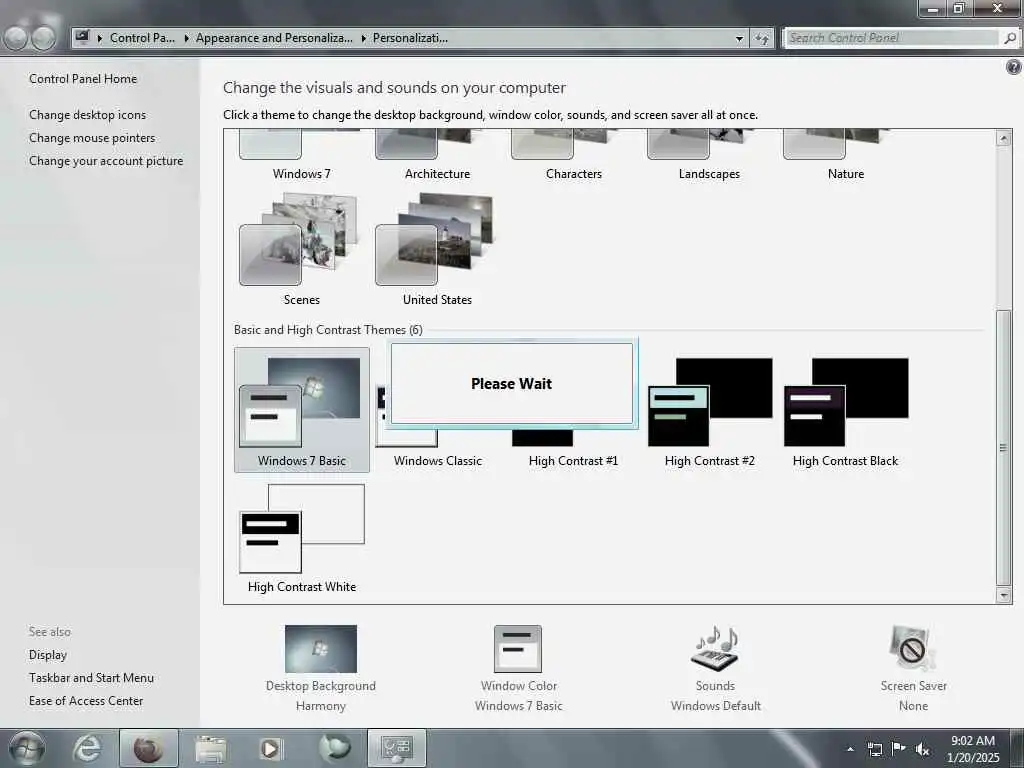This screenshot has height=768, width=1024.
Task: Click in the Search Control Panel field
Action: pyautogui.click(x=892, y=38)
